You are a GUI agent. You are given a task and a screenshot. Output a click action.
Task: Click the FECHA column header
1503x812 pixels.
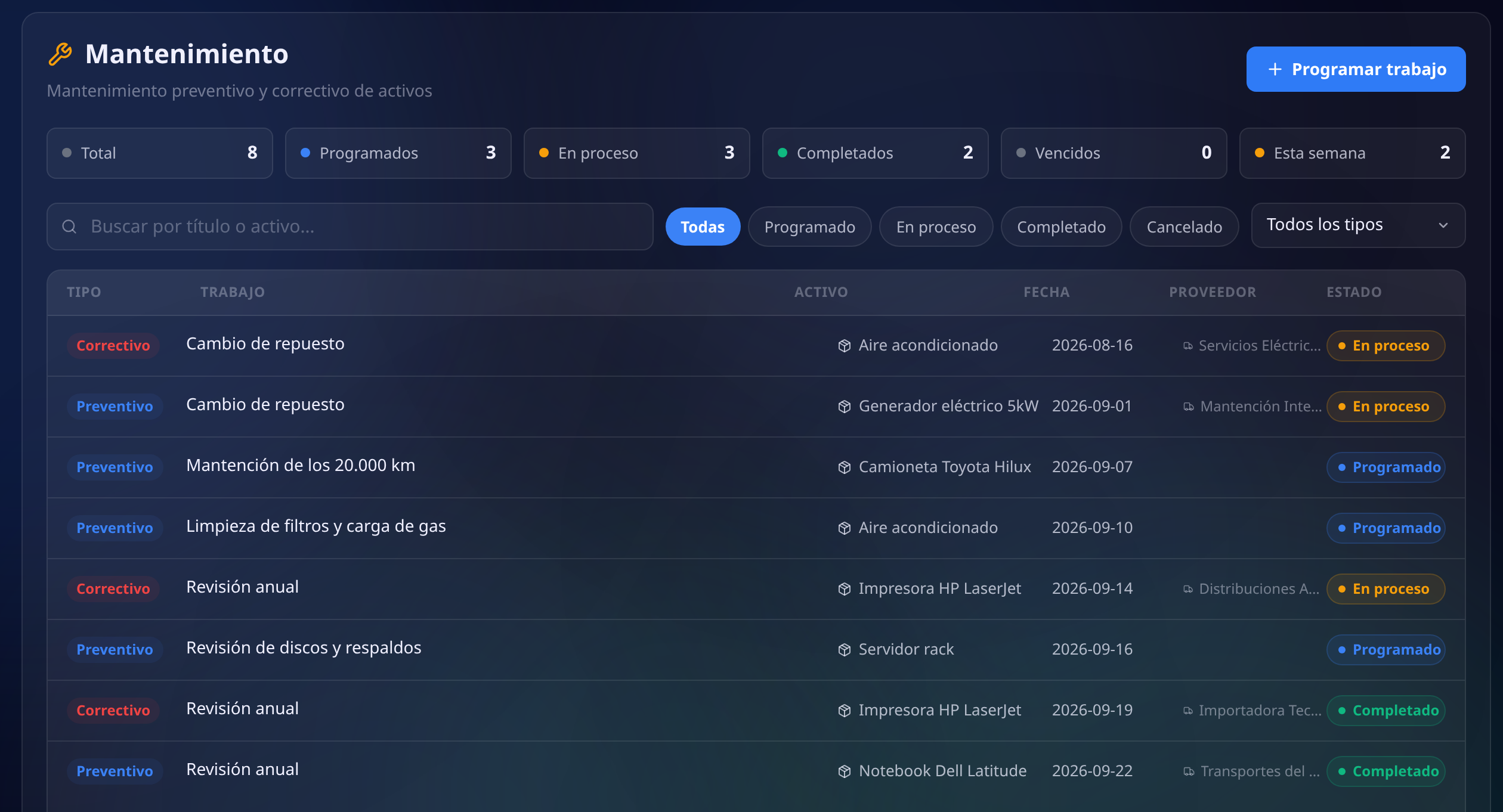point(1047,292)
